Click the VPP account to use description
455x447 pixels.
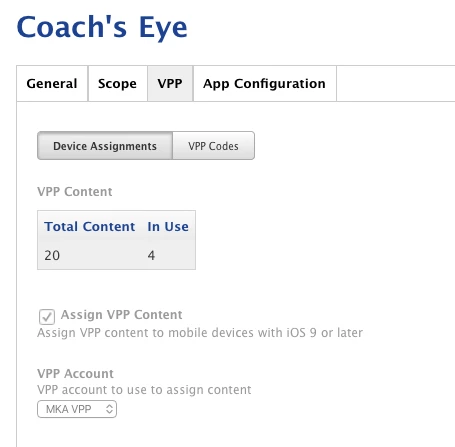point(144,390)
